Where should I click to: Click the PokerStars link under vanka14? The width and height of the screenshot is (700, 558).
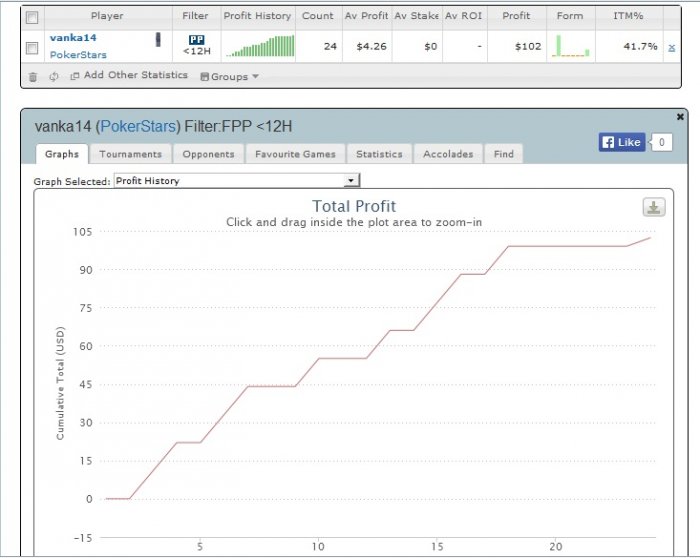[x=78, y=55]
